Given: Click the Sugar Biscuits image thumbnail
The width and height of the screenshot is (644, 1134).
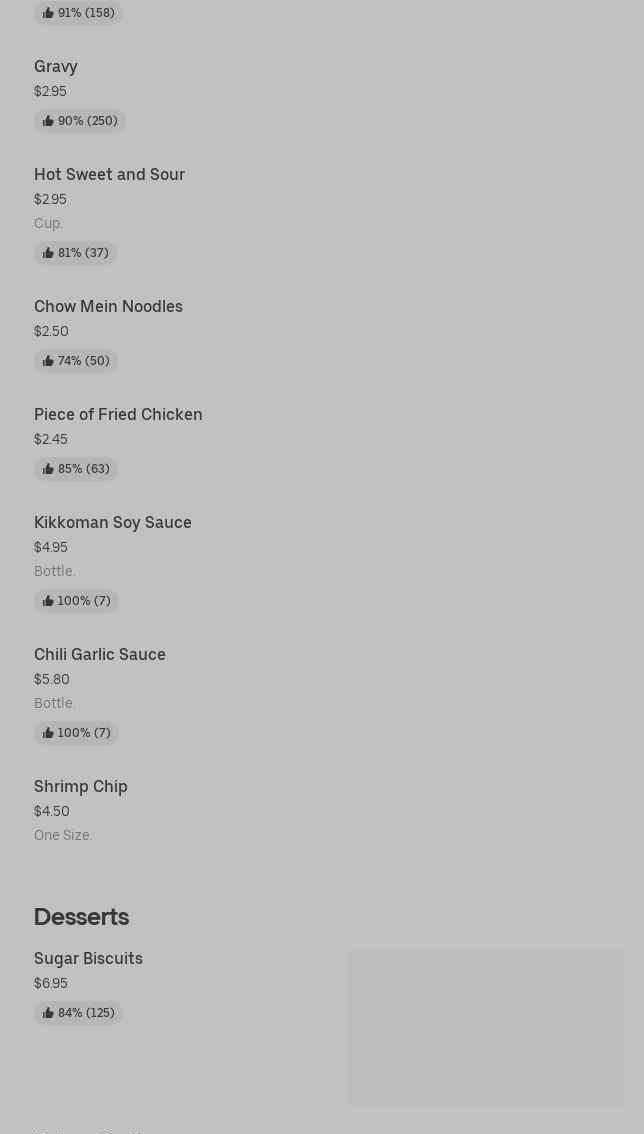Looking at the screenshot, I should pyautogui.click(x=485, y=1027).
